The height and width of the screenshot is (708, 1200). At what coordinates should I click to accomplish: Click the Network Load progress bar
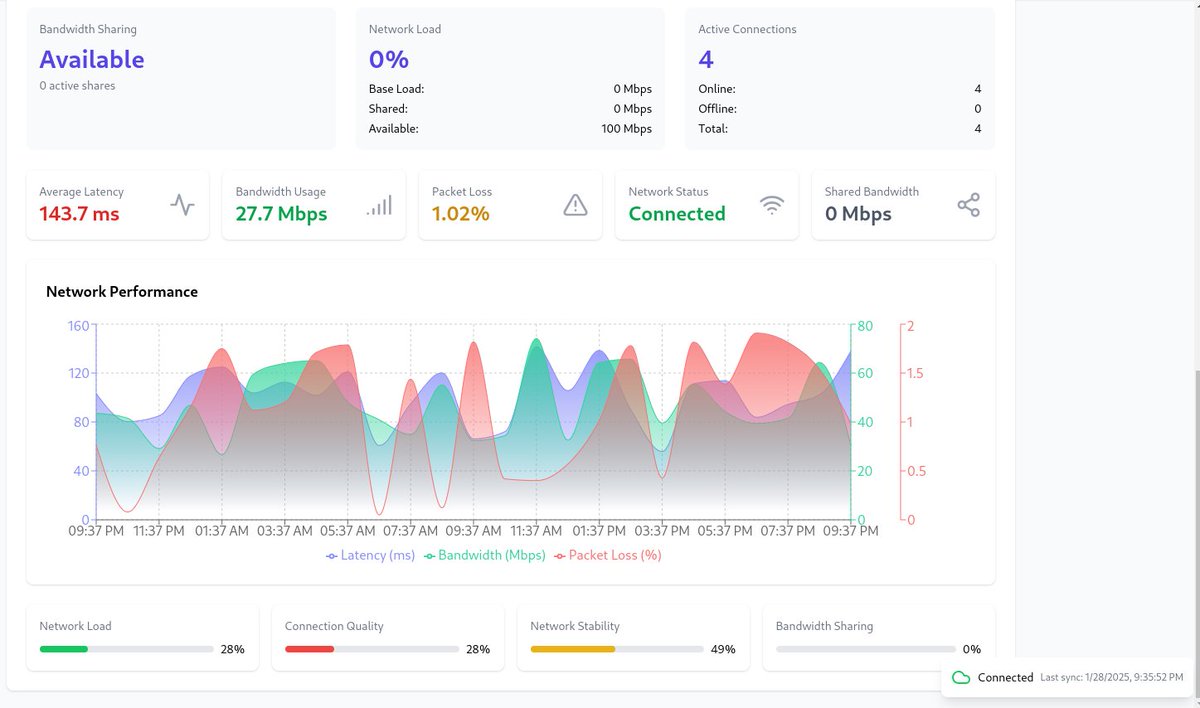(x=126, y=649)
